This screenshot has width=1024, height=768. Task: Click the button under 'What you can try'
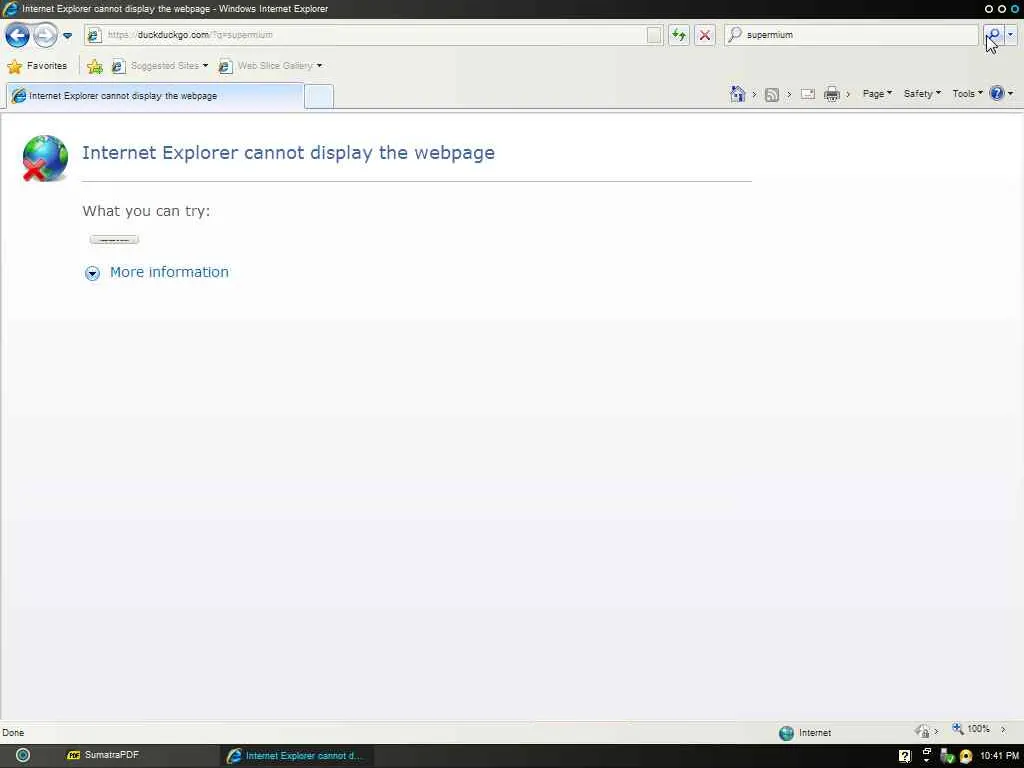114,240
